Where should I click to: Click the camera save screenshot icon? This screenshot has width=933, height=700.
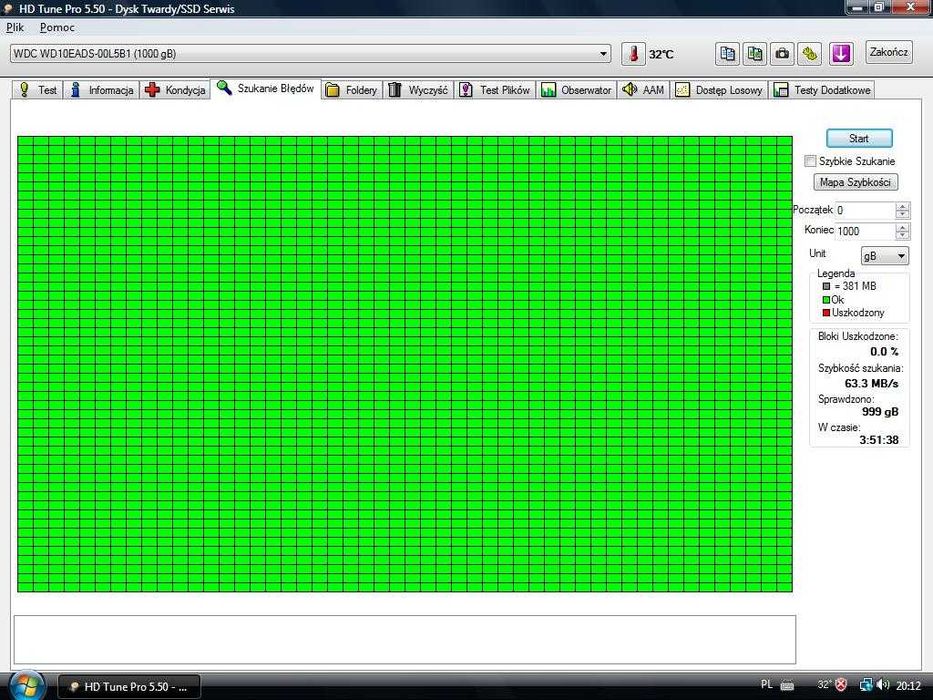coord(782,54)
